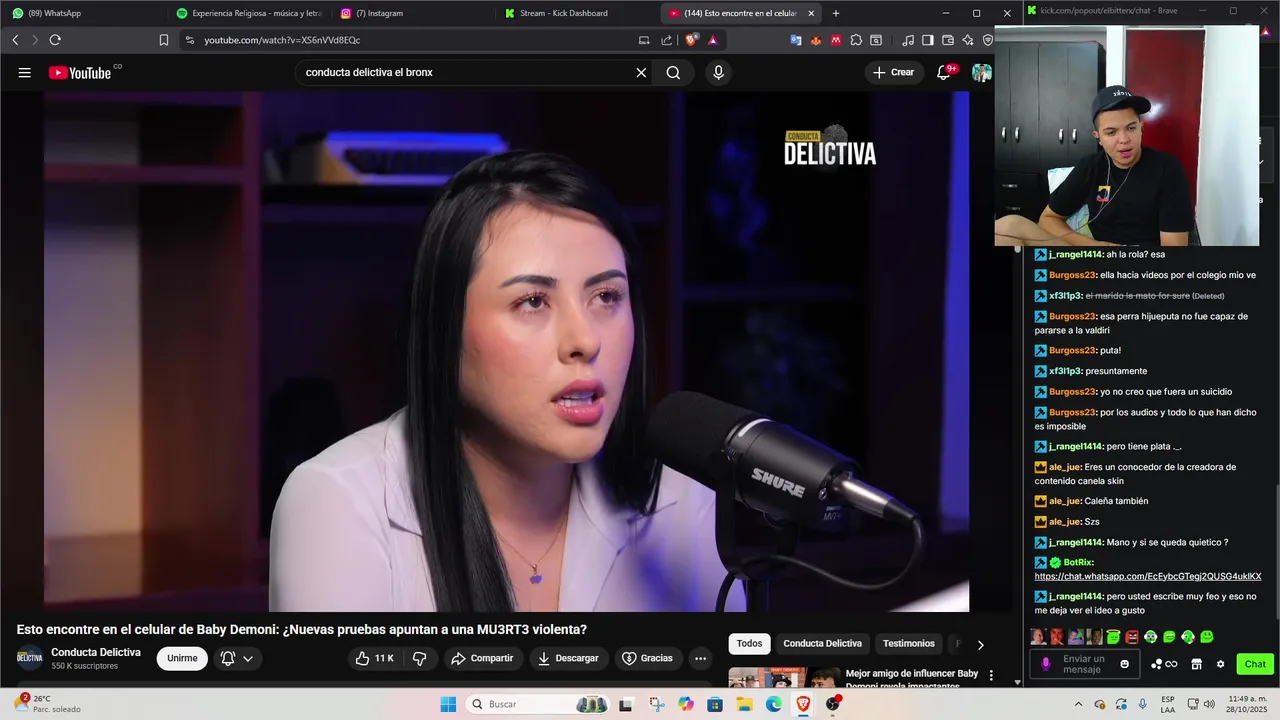This screenshot has height=720, width=1280.
Task: Like the video with thumbs up
Action: (x=374, y=658)
